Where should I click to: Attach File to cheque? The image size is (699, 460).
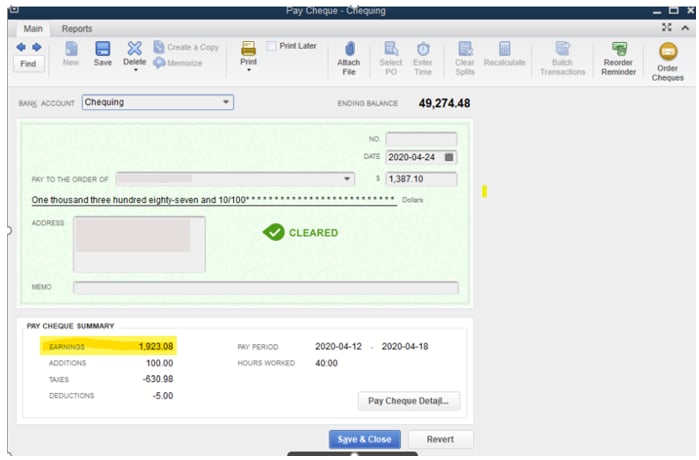[349, 58]
